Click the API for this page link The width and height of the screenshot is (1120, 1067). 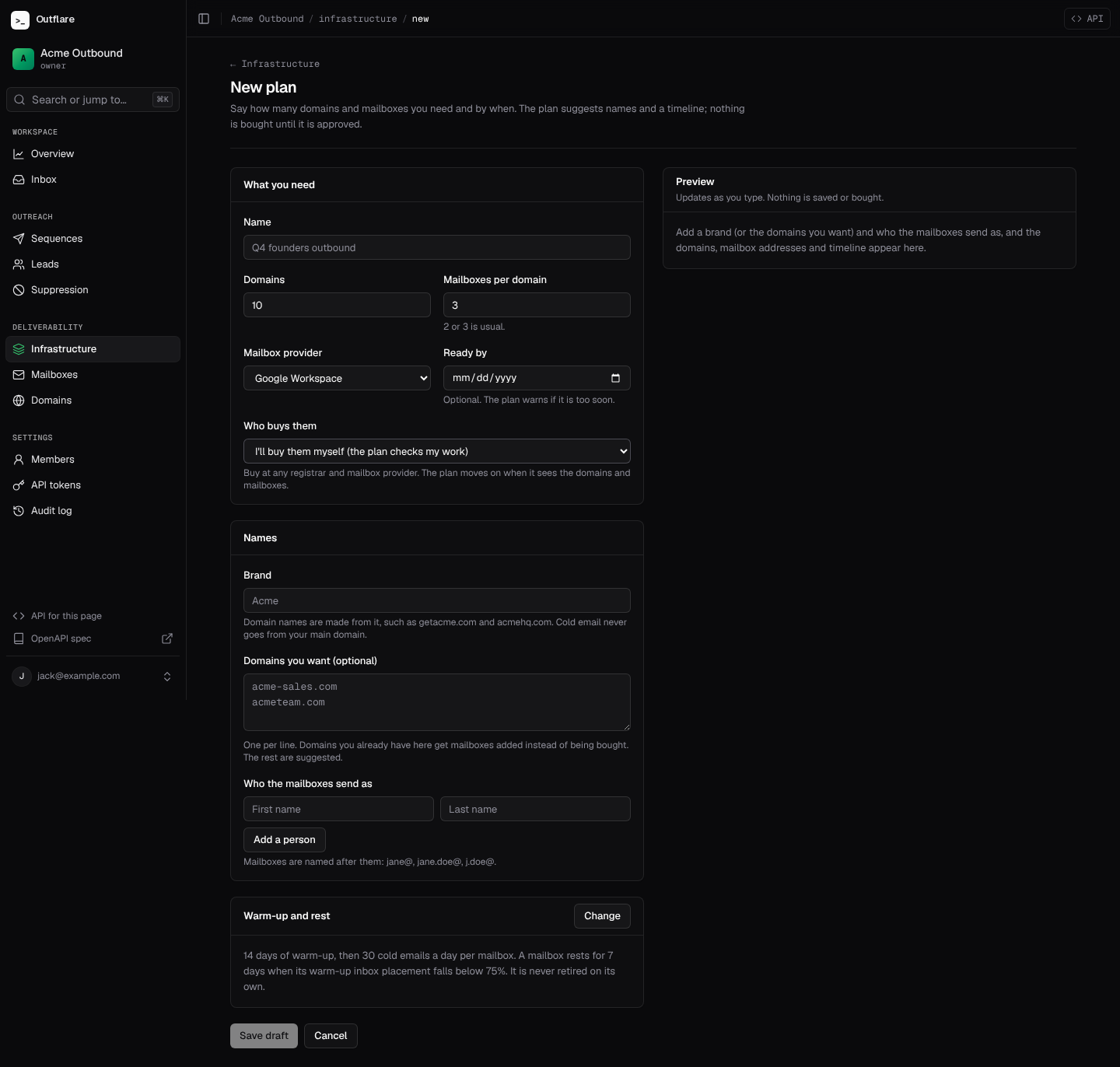coord(93,616)
